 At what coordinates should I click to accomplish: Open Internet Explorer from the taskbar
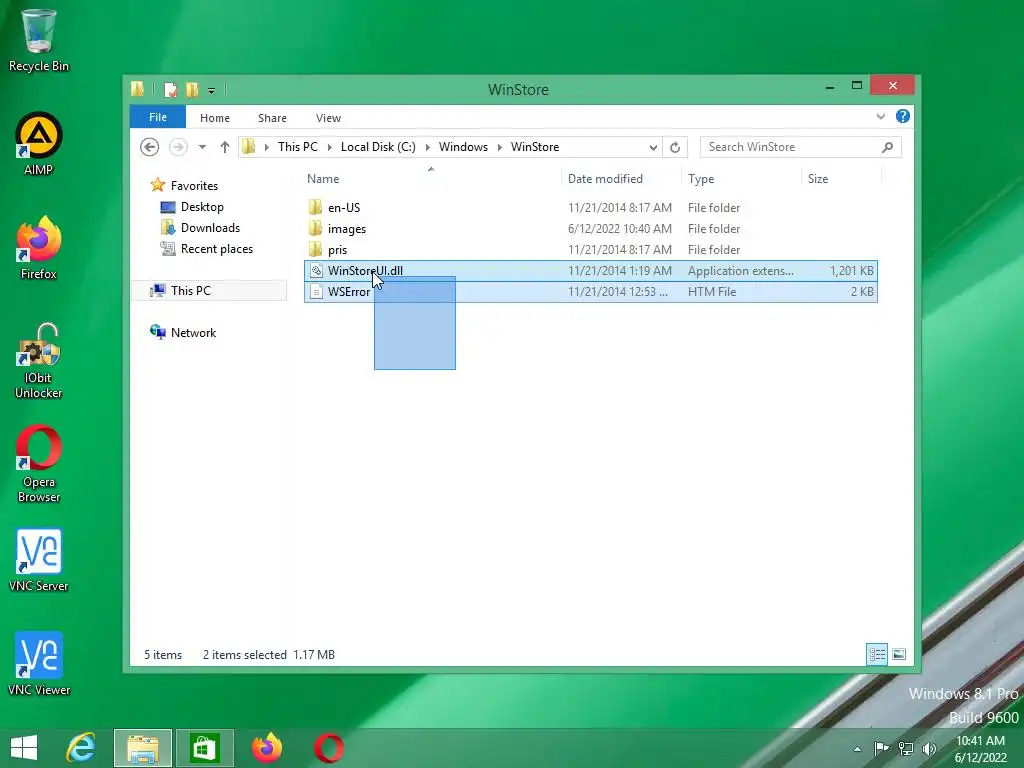pyautogui.click(x=81, y=748)
